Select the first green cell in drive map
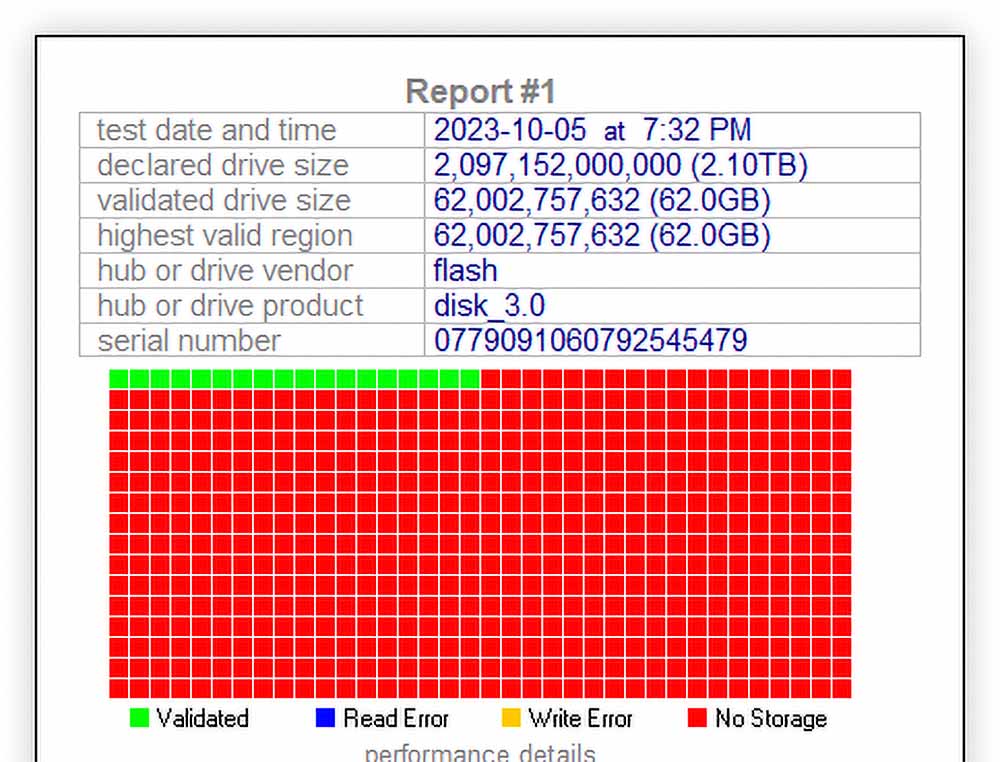Viewport: 1000px width, 762px height. (x=119, y=378)
